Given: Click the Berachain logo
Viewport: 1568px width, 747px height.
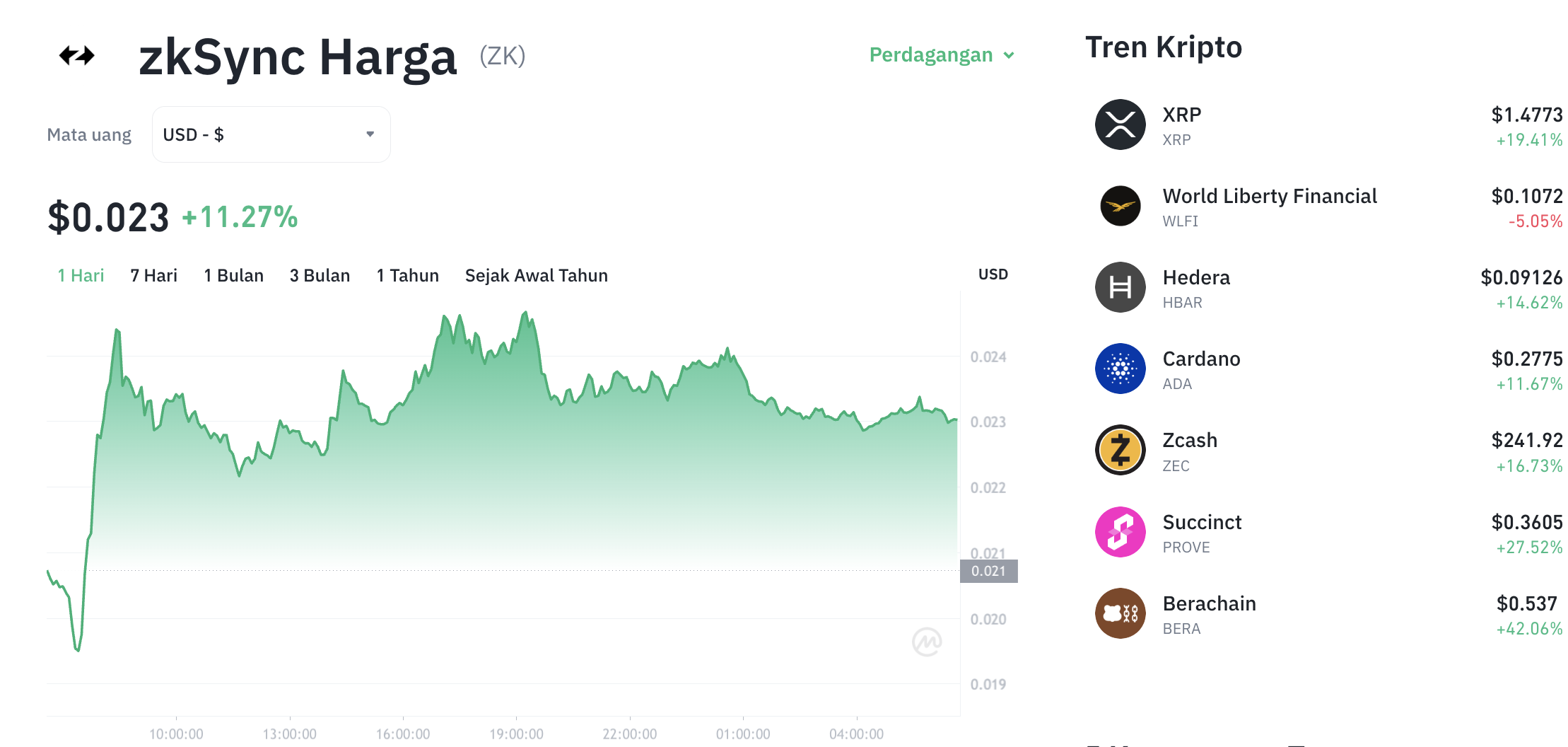Looking at the screenshot, I should (x=1119, y=613).
